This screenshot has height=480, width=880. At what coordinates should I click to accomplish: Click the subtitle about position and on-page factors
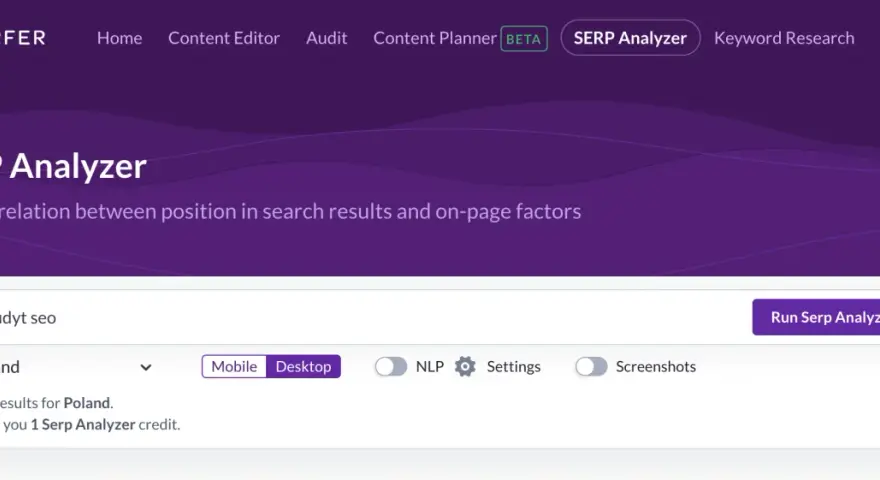pyautogui.click(x=291, y=212)
